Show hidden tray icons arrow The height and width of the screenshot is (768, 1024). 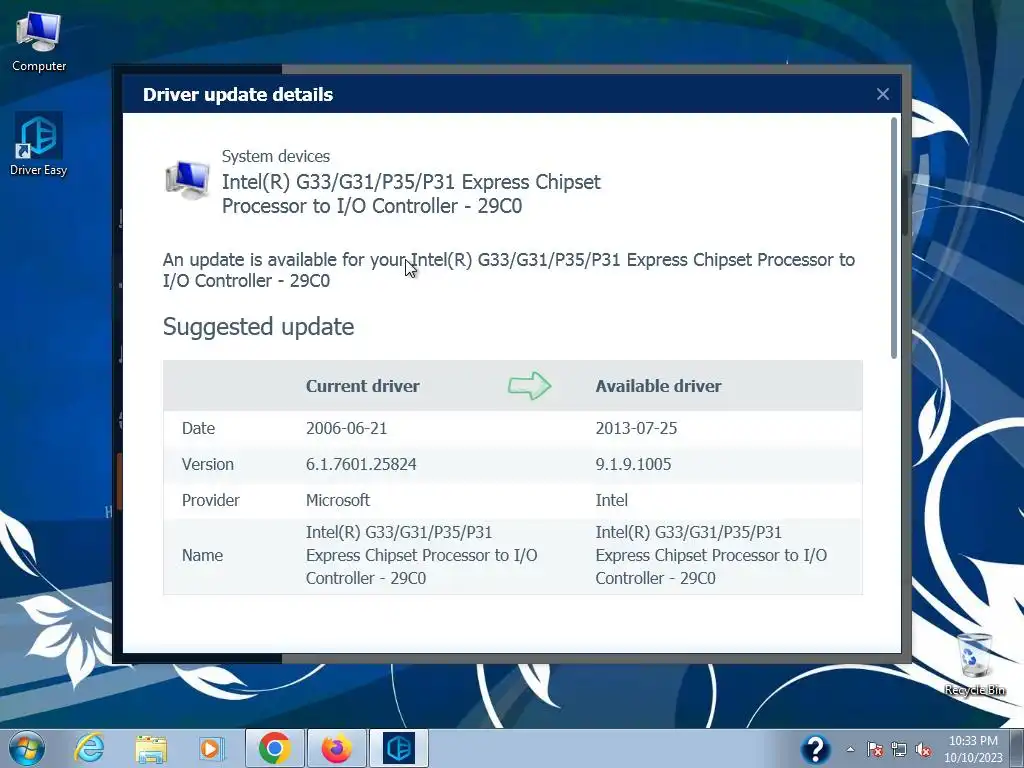(850, 749)
